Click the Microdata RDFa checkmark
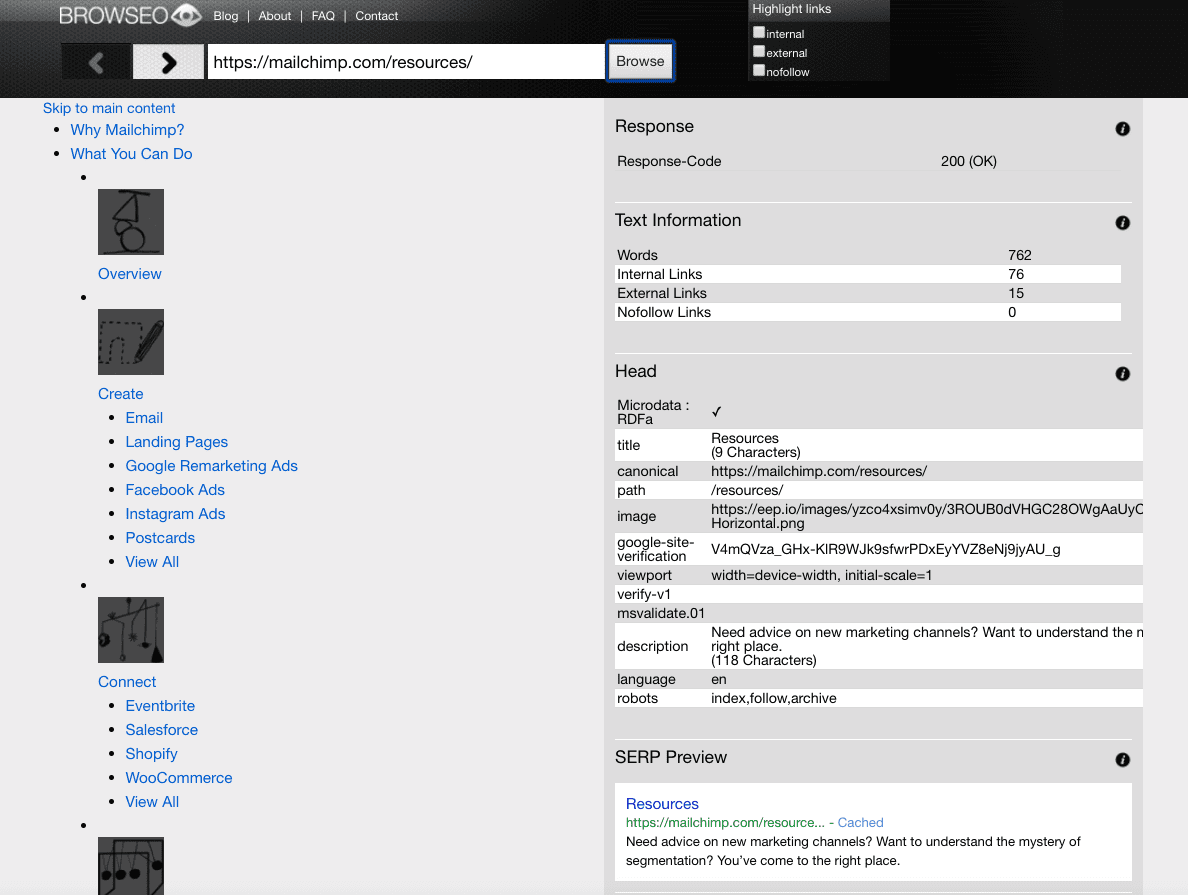The image size is (1188, 895). point(716,412)
